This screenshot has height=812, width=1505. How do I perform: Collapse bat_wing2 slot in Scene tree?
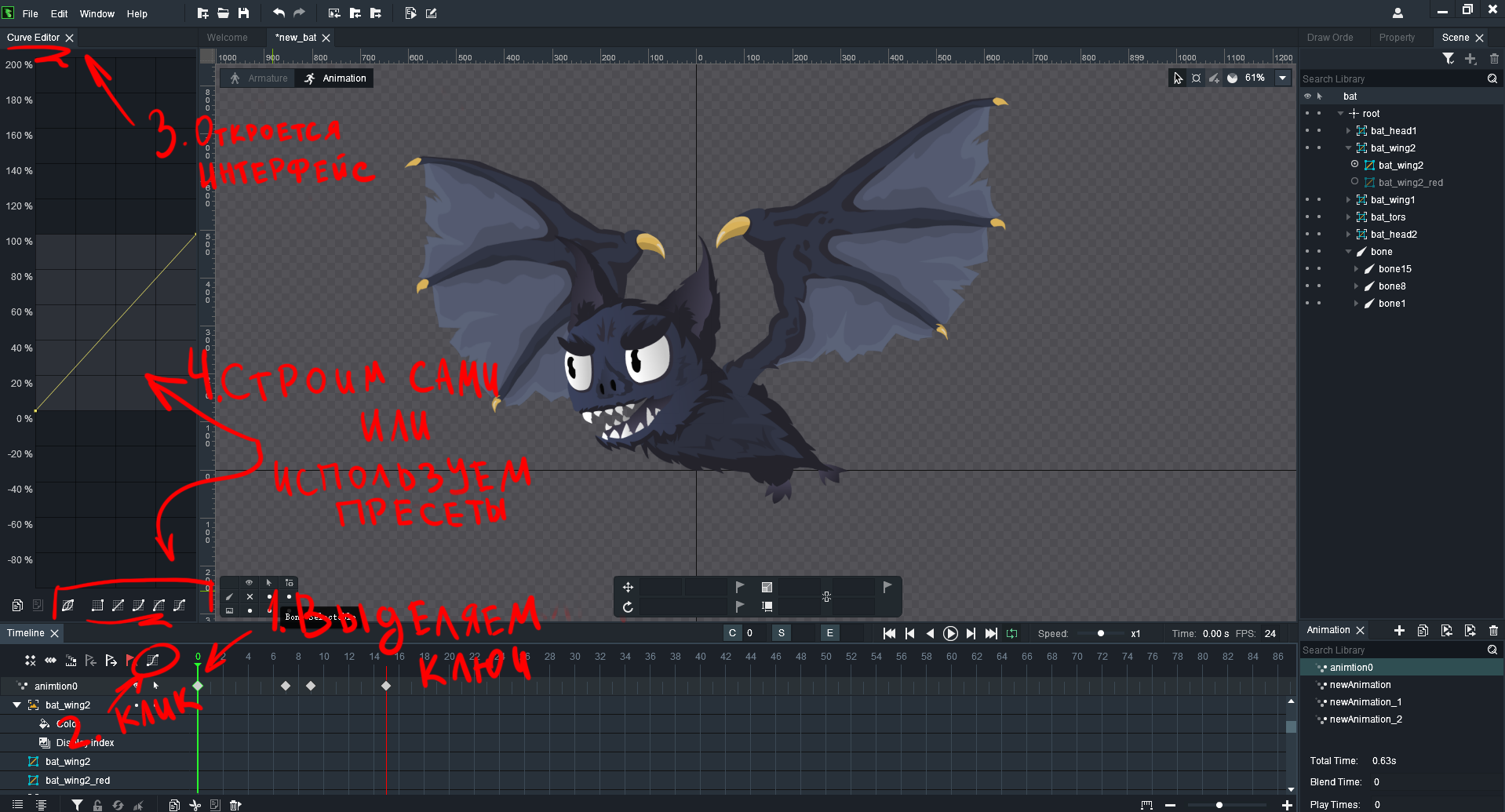click(x=1348, y=148)
